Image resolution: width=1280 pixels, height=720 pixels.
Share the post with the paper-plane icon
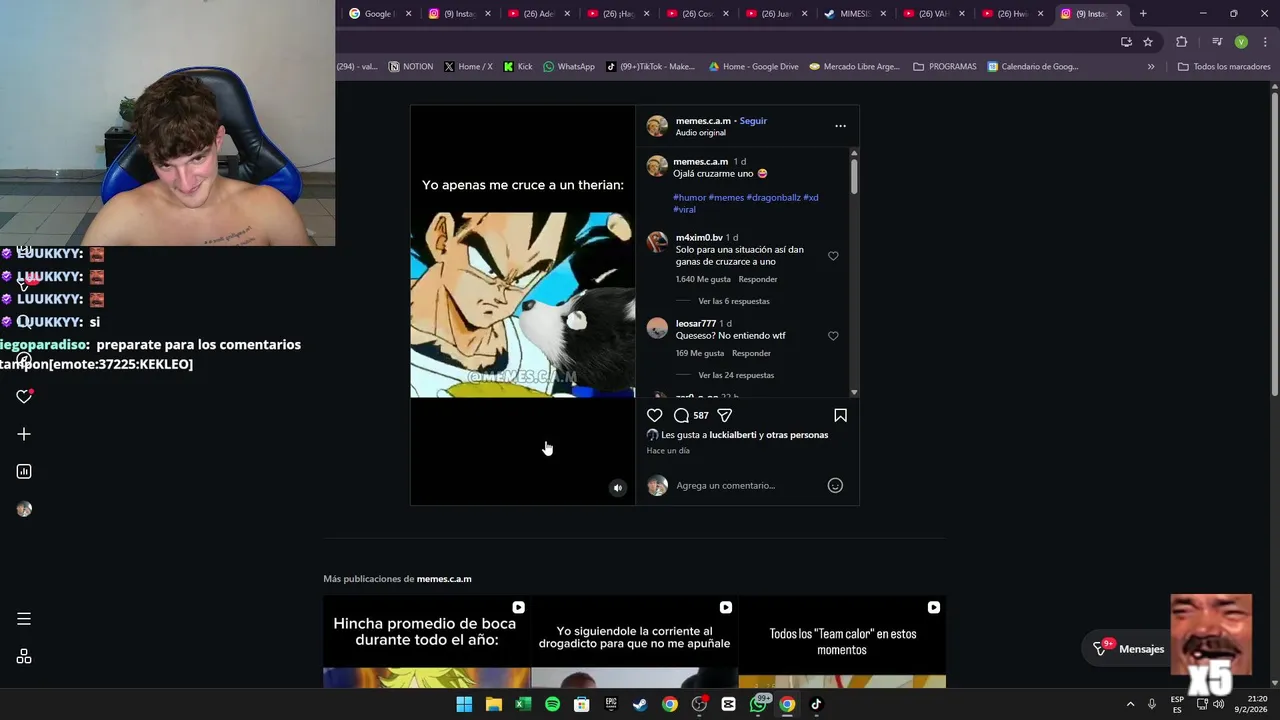pos(725,415)
